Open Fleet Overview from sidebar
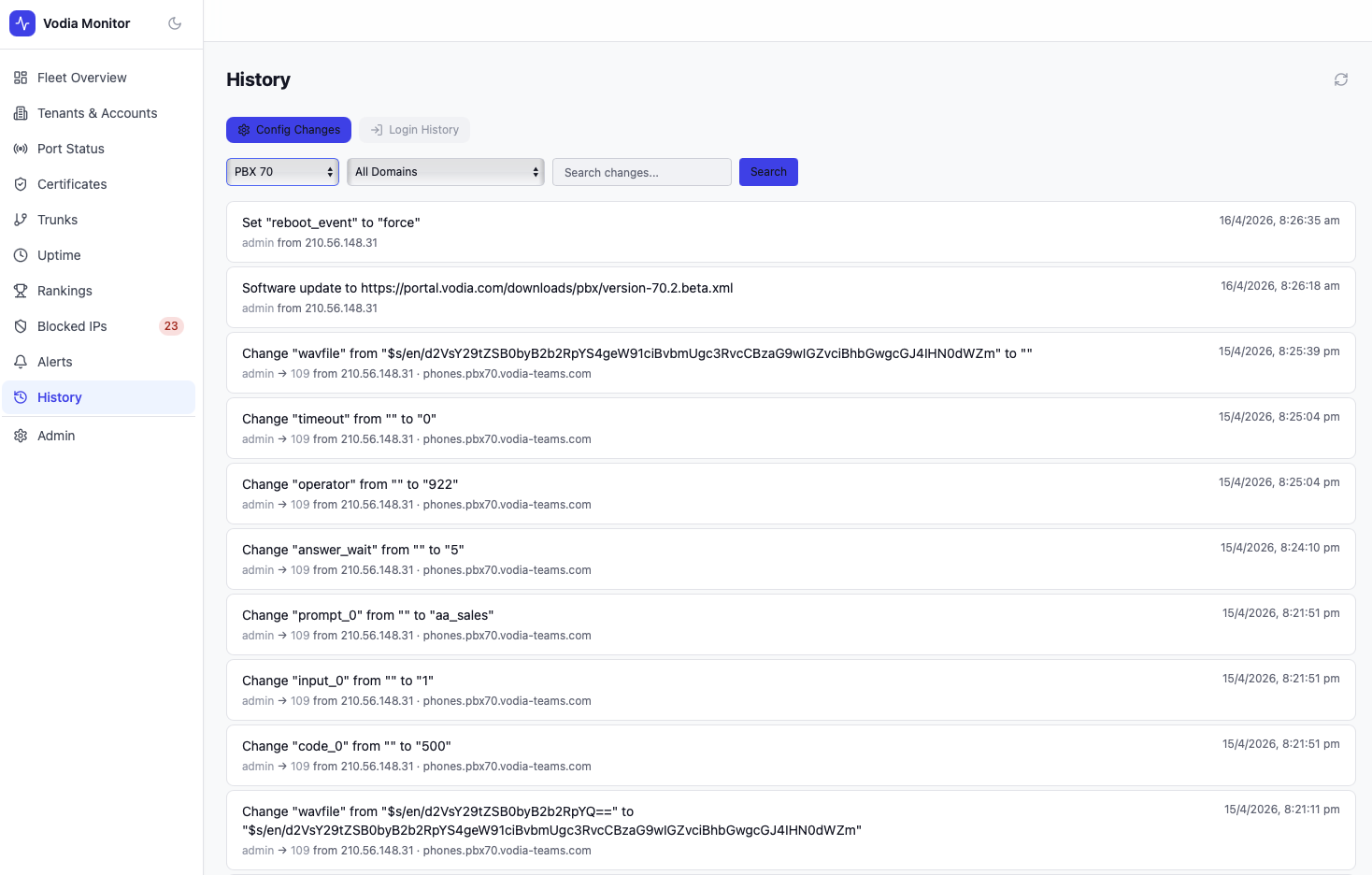The image size is (1372, 875). [x=81, y=78]
